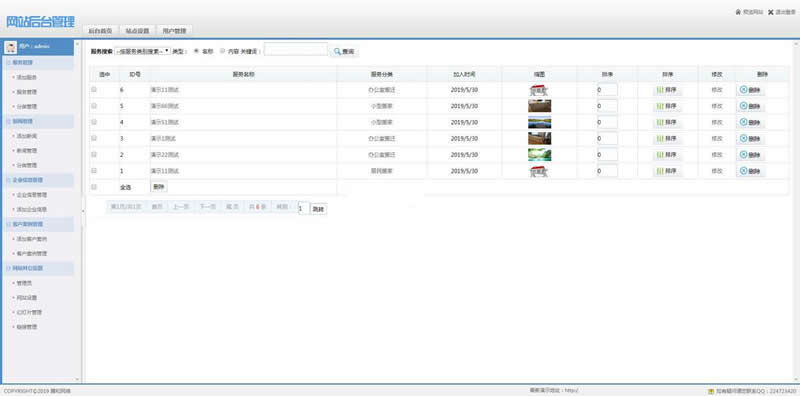800x396 pixels.
Task: Select the 名称 radio button
Action: point(196,51)
